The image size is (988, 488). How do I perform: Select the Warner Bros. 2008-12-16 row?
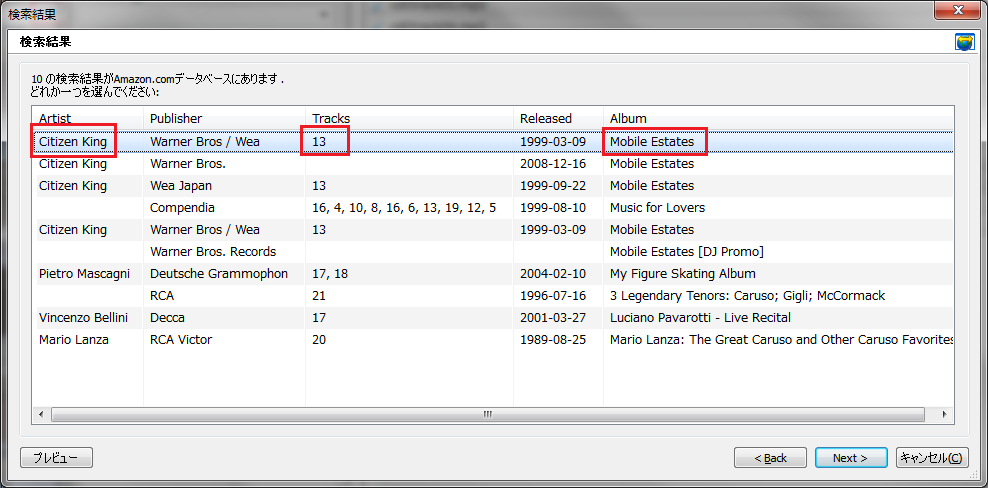[x=493, y=164]
